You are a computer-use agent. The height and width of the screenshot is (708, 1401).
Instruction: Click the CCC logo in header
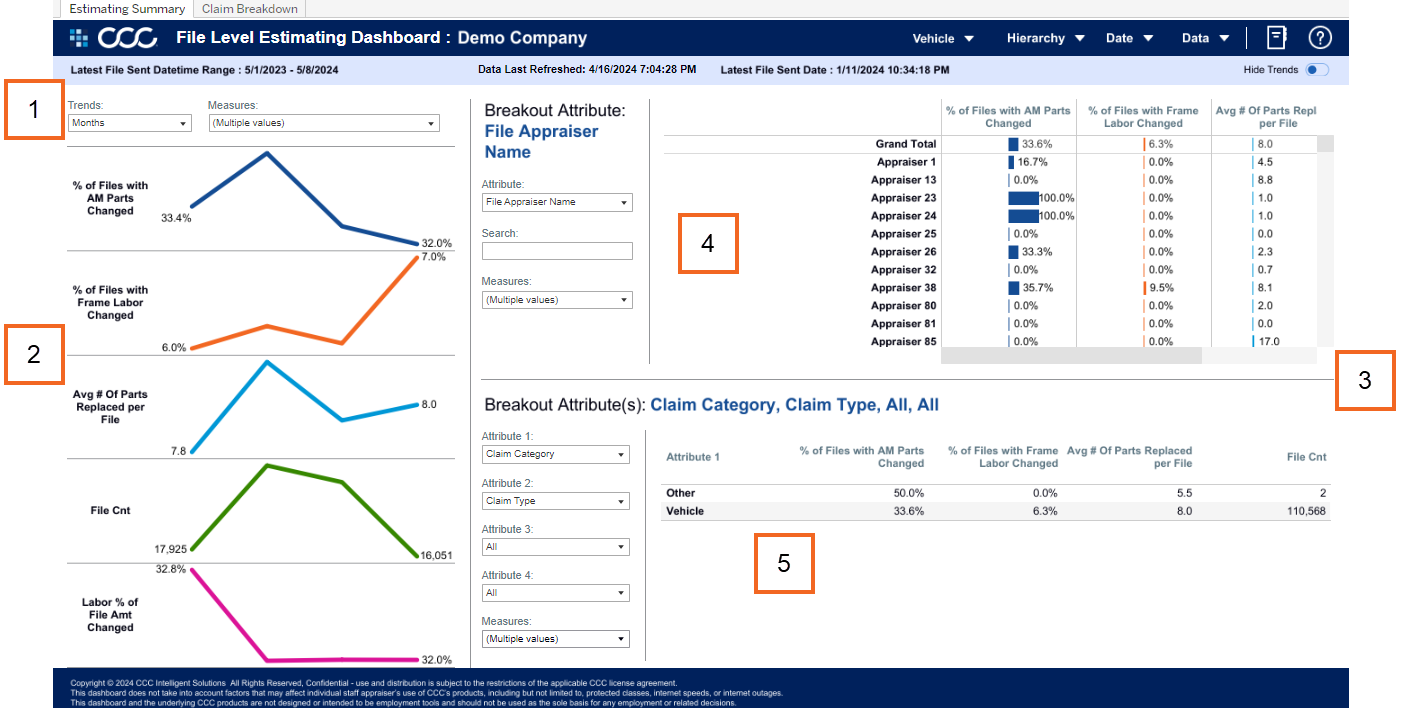pyautogui.click(x=129, y=38)
